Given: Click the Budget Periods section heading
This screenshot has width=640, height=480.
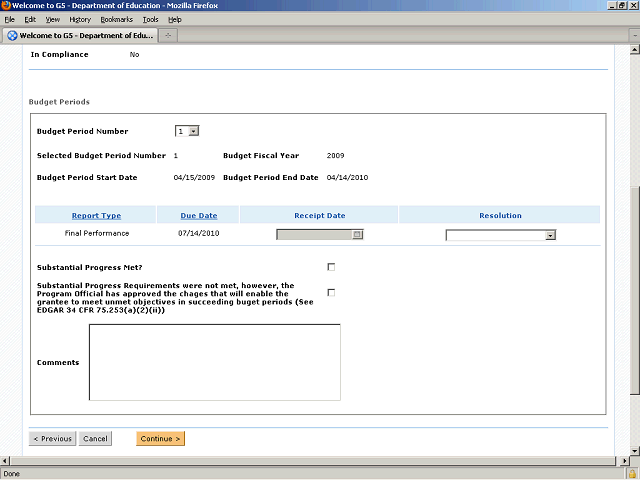Looking at the screenshot, I should pos(59,102).
